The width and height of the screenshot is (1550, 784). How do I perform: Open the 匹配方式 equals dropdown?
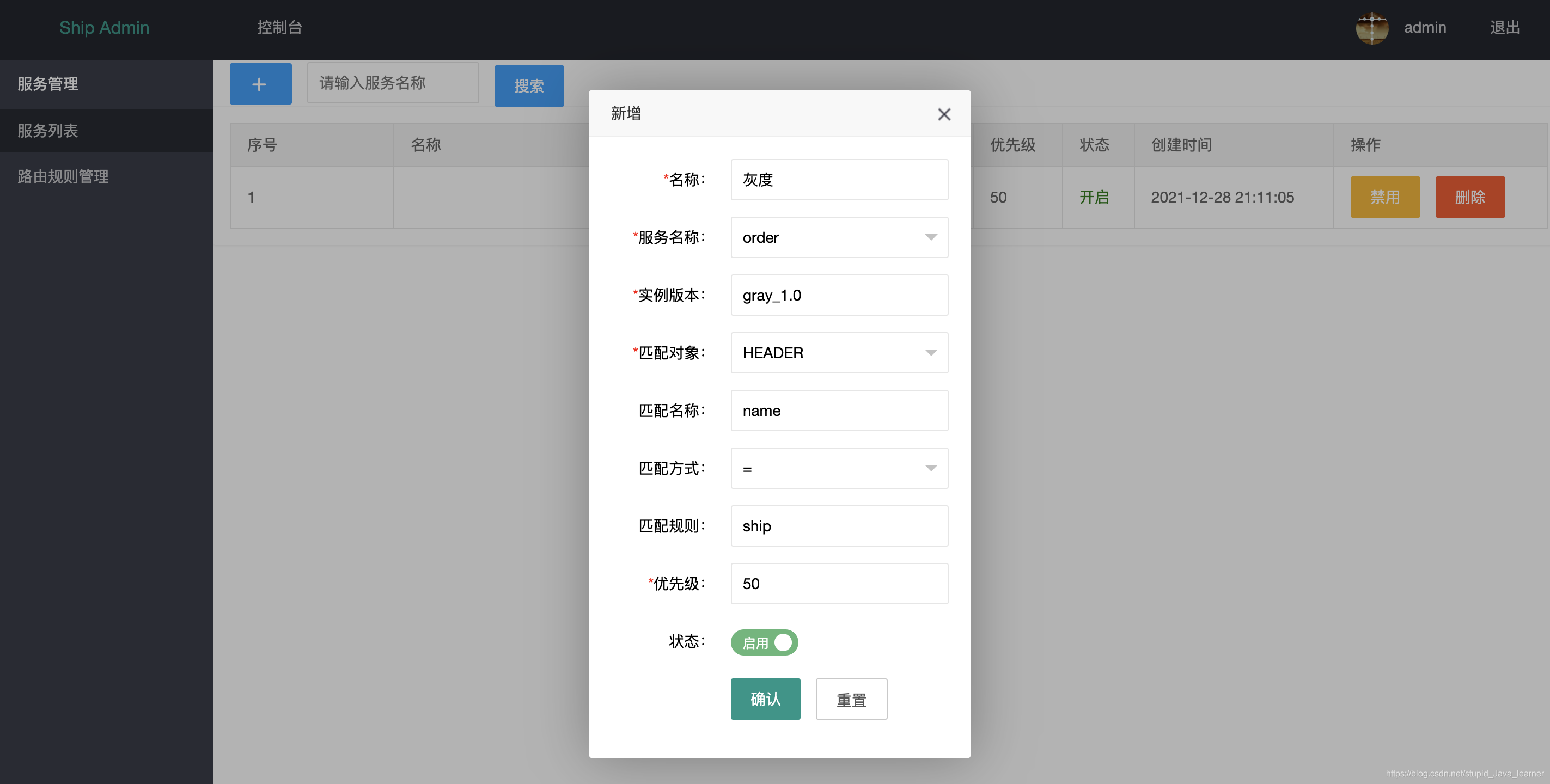pos(839,468)
